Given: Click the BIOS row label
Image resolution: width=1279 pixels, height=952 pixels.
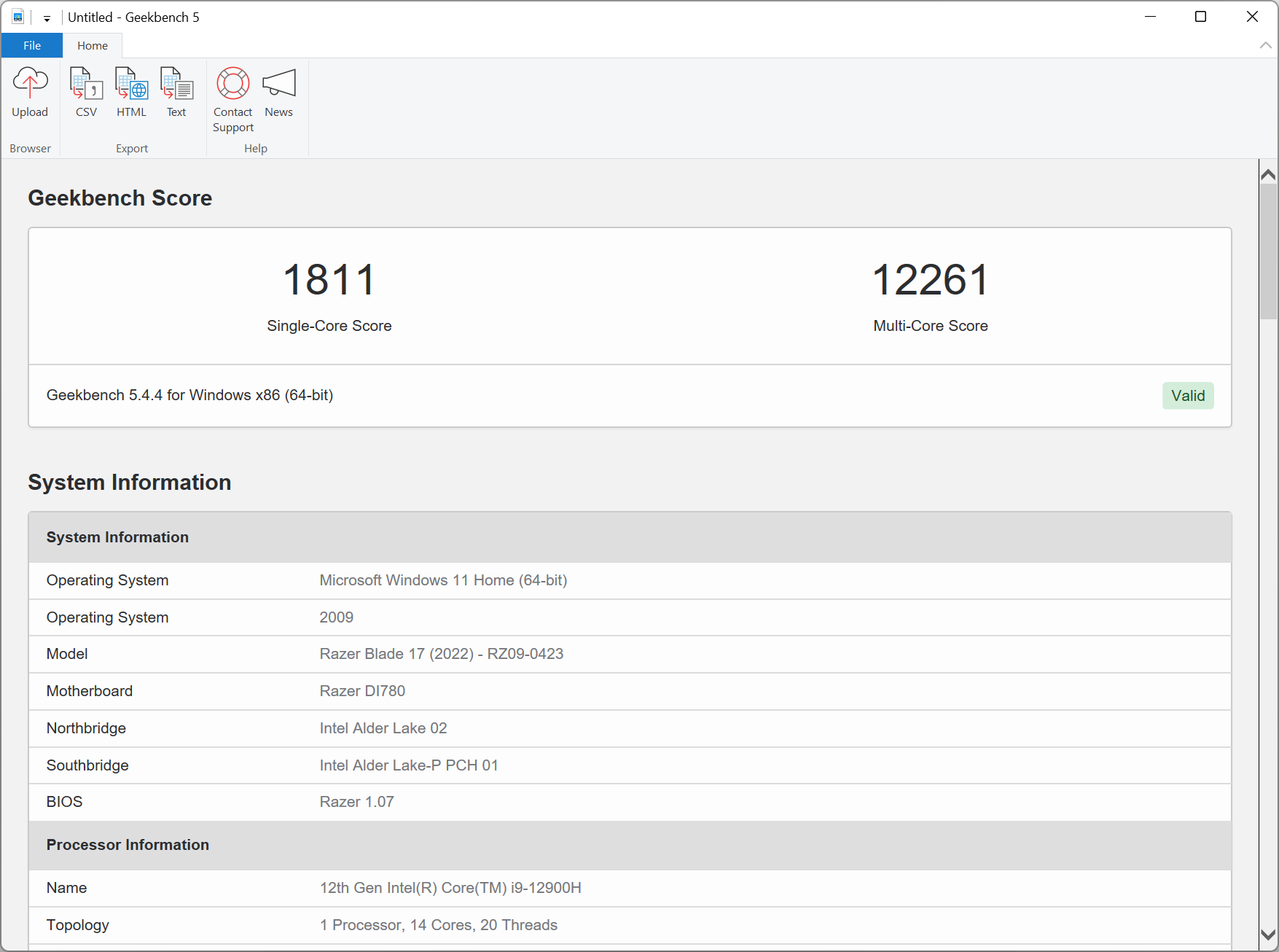Looking at the screenshot, I should tap(64, 802).
